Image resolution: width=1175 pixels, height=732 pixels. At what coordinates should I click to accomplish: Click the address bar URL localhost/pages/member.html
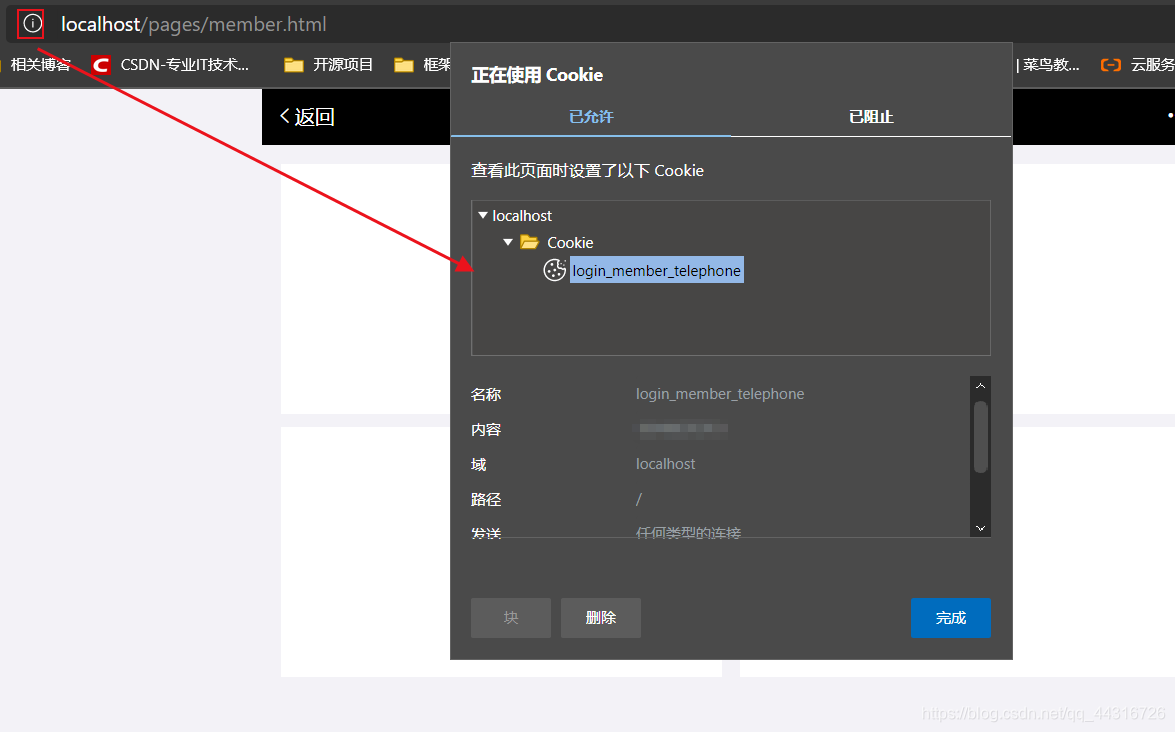pos(193,24)
